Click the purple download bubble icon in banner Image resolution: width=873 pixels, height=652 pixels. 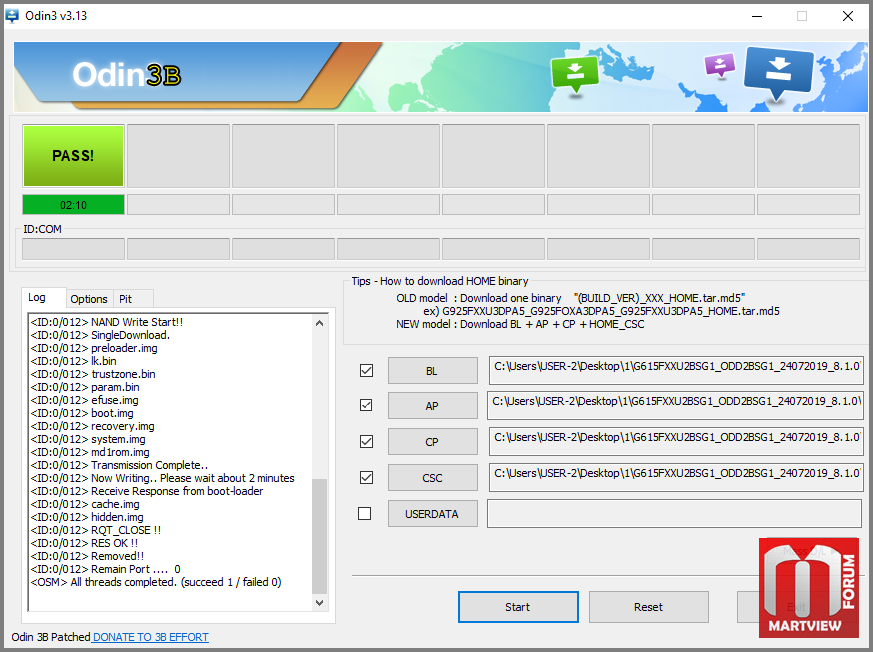coord(719,66)
